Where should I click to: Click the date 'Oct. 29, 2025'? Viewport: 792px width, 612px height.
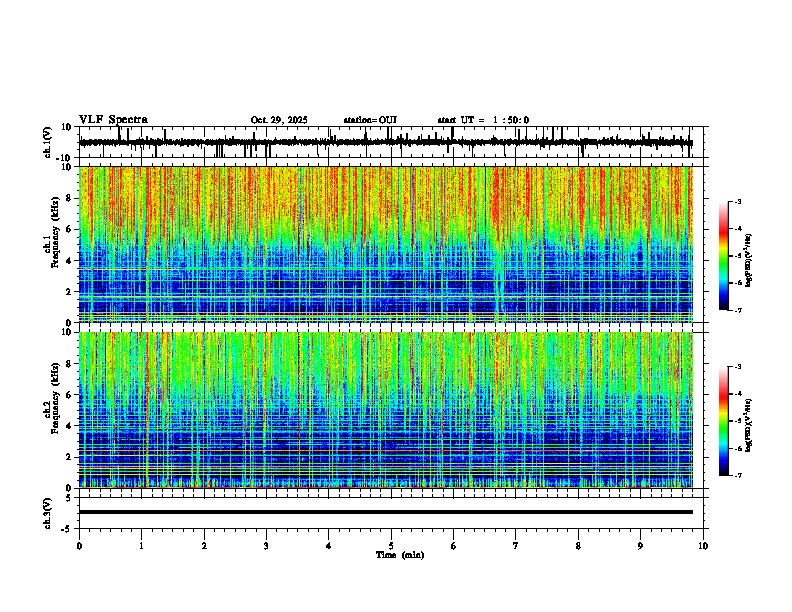point(279,120)
